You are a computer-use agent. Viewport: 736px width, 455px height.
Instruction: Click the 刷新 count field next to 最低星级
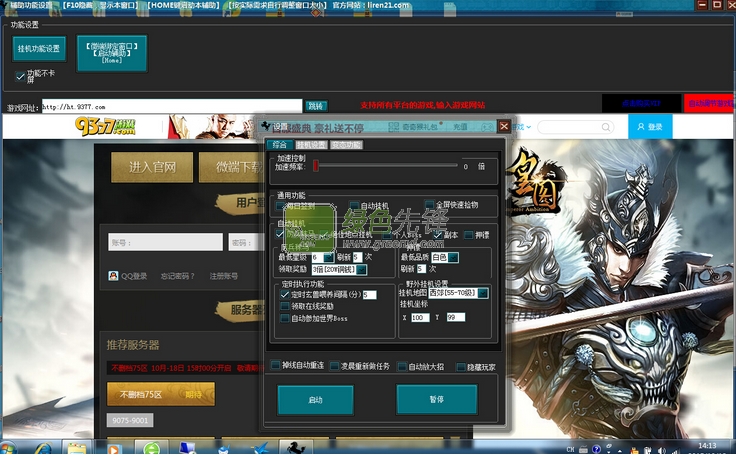[x=357, y=257]
